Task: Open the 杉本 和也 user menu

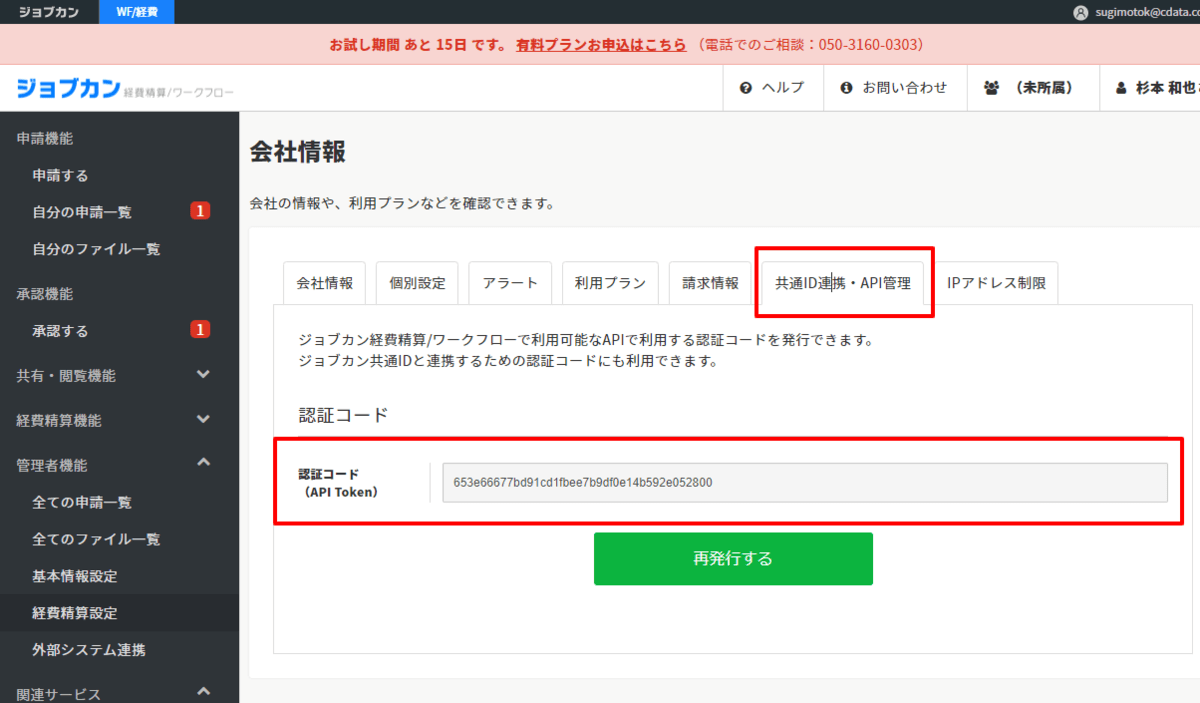Action: click(1150, 88)
